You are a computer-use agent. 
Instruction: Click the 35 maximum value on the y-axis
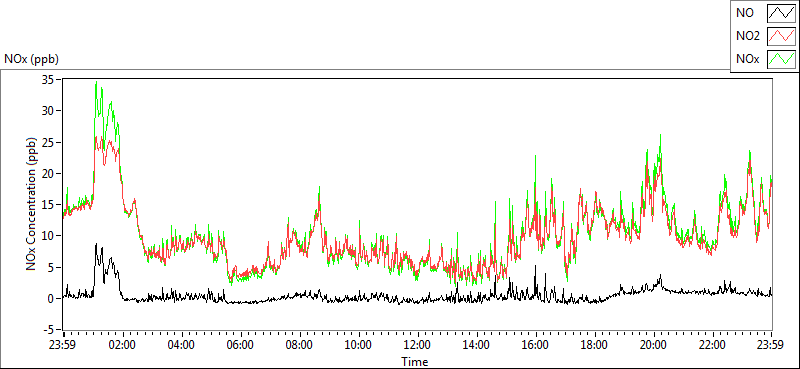48,79
